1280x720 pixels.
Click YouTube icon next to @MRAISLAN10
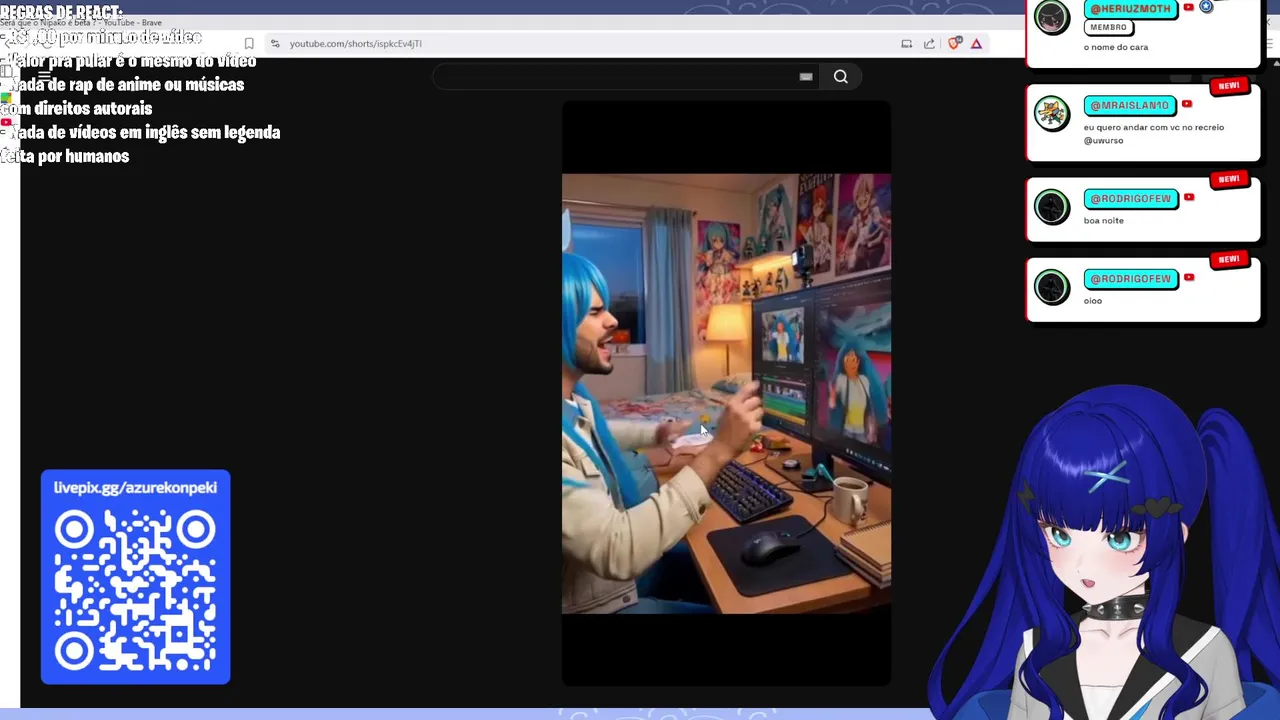pyautogui.click(x=1187, y=104)
